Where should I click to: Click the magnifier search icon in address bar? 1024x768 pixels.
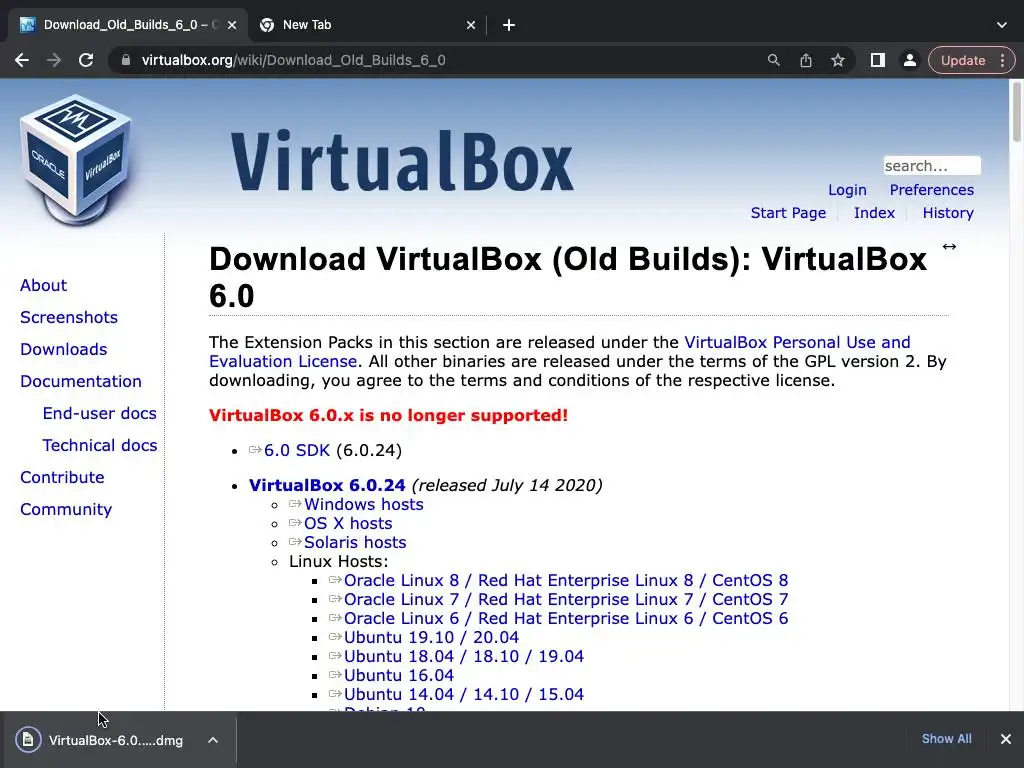coord(774,60)
